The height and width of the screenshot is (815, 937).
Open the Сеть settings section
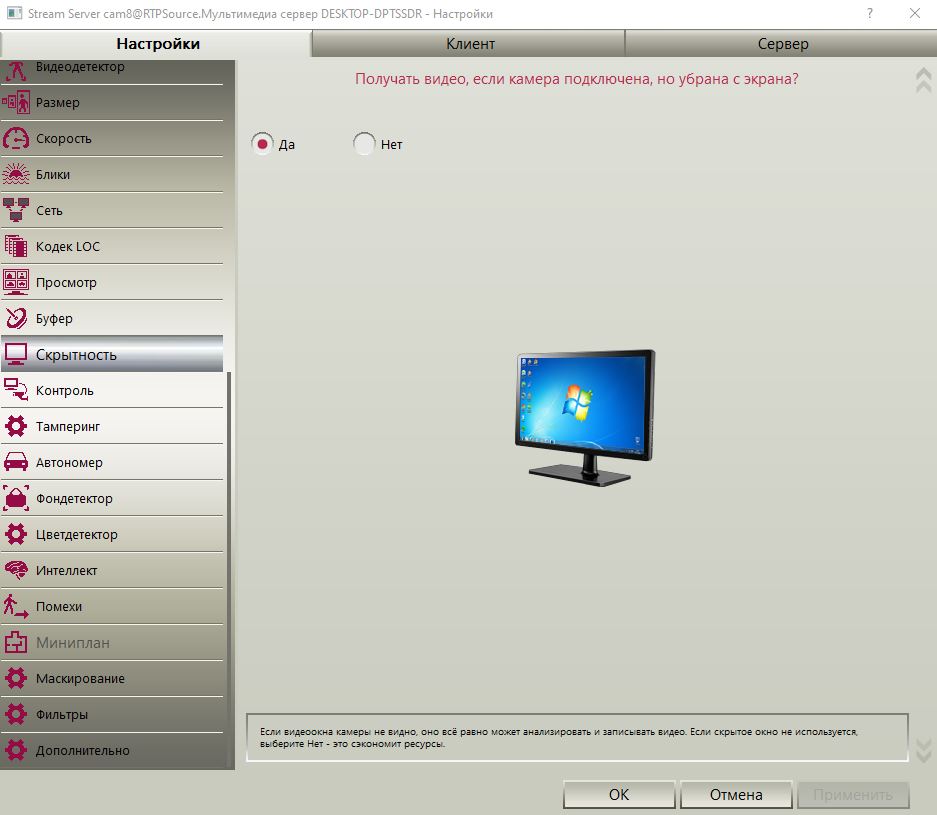coord(112,210)
